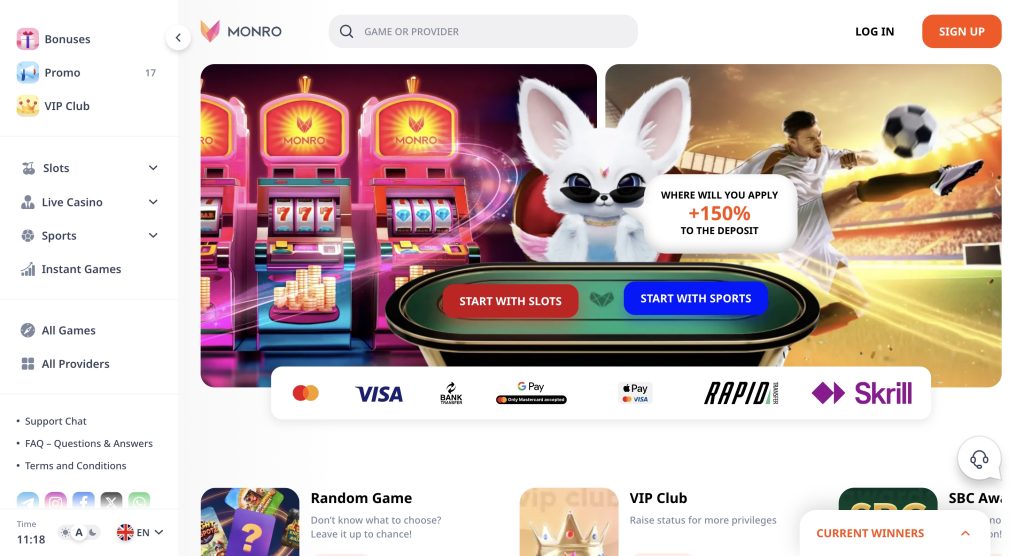Switch to dark theme moon option

93,532
